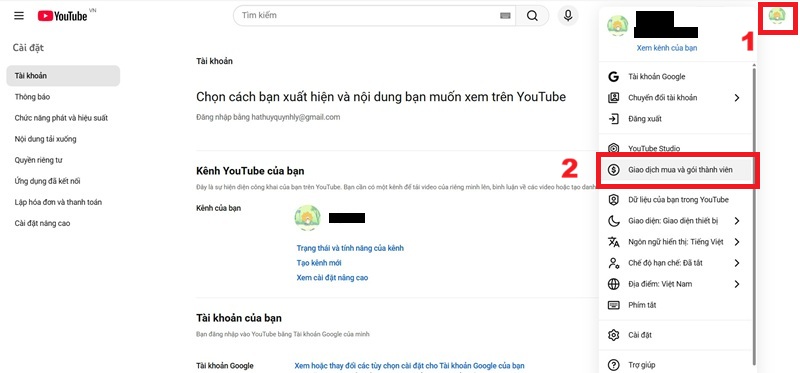Click the account avatar at top right
This screenshot has height=373, width=800.
click(777, 16)
